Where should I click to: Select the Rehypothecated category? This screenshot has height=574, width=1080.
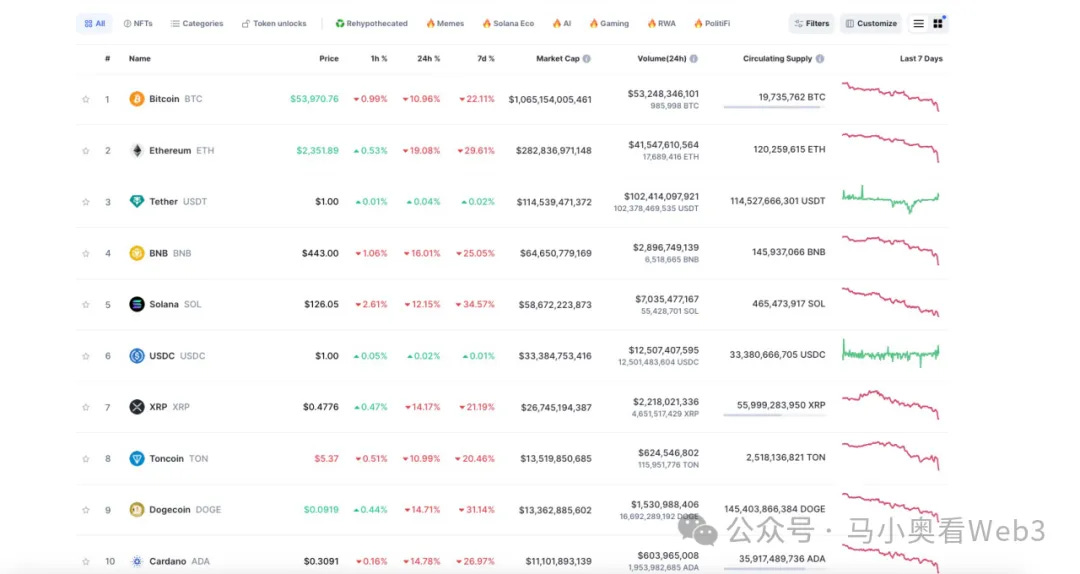tap(371, 23)
